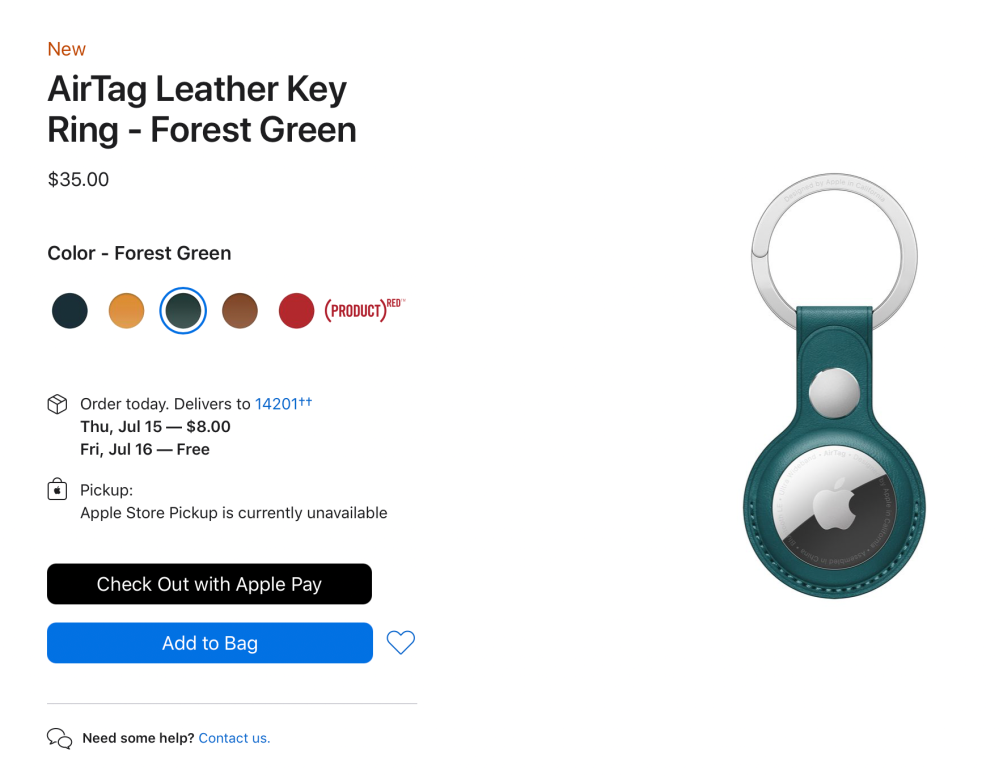Pick the saddle brown color swatch
This screenshot has width=999, height=779.
[240, 310]
